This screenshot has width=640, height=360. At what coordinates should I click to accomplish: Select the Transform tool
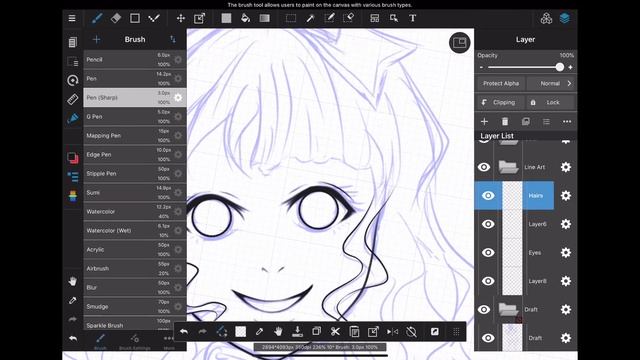pos(199,18)
